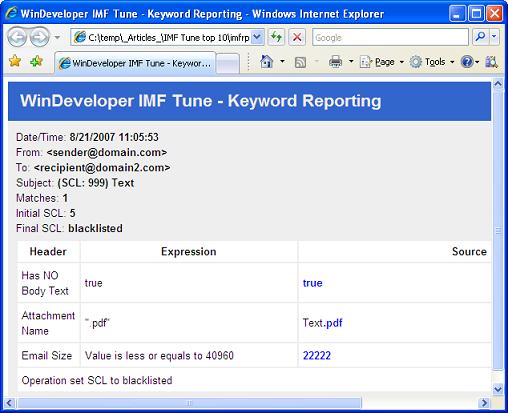The height and width of the screenshot is (413, 508).
Task: Click the 'Attachment Name' header cell
Action: pyautogui.click(x=48, y=323)
